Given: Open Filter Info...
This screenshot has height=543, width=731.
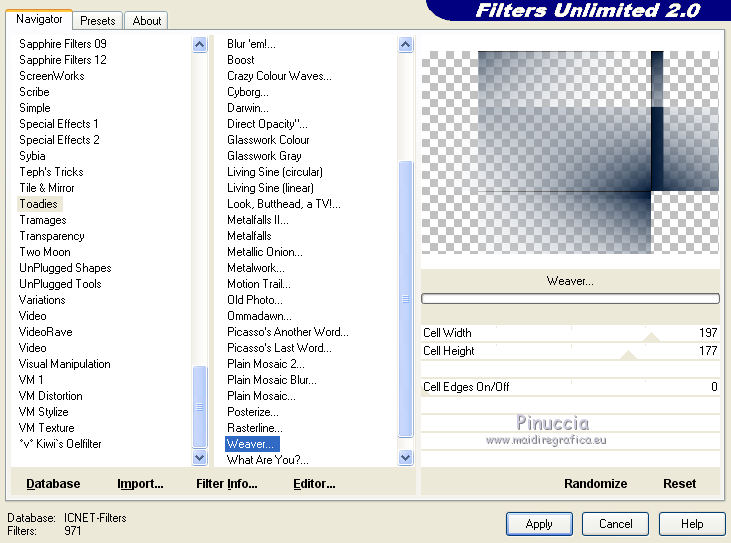Looking at the screenshot, I should click(227, 484).
